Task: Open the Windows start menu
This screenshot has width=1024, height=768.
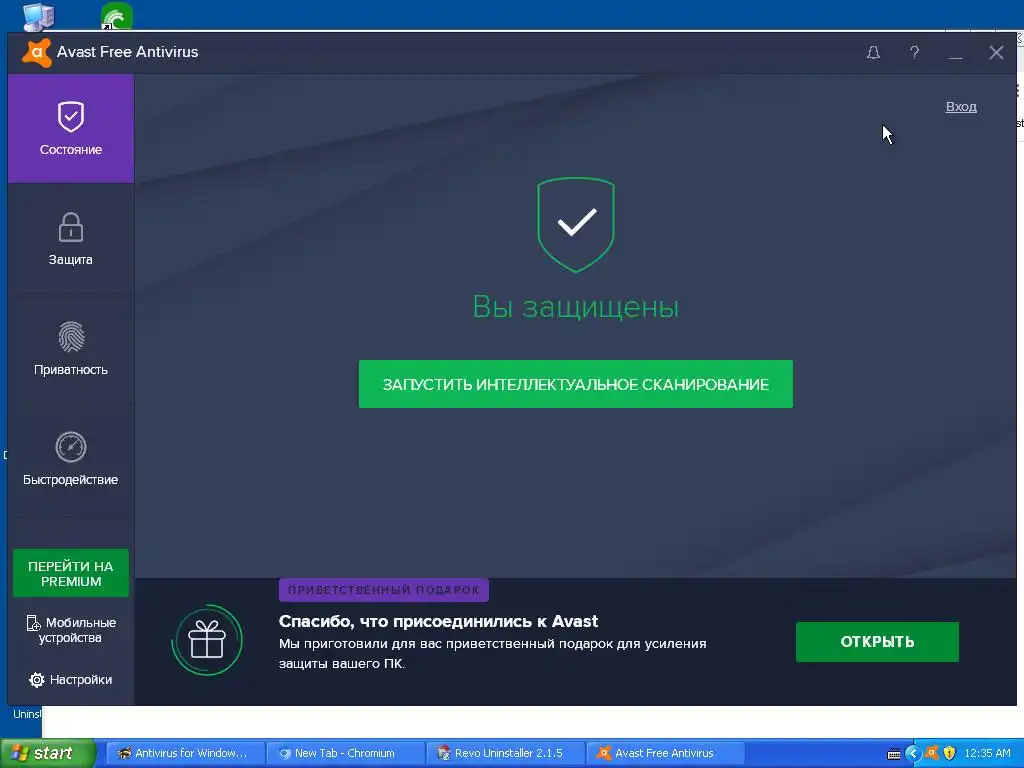Action: click(47, 753)
